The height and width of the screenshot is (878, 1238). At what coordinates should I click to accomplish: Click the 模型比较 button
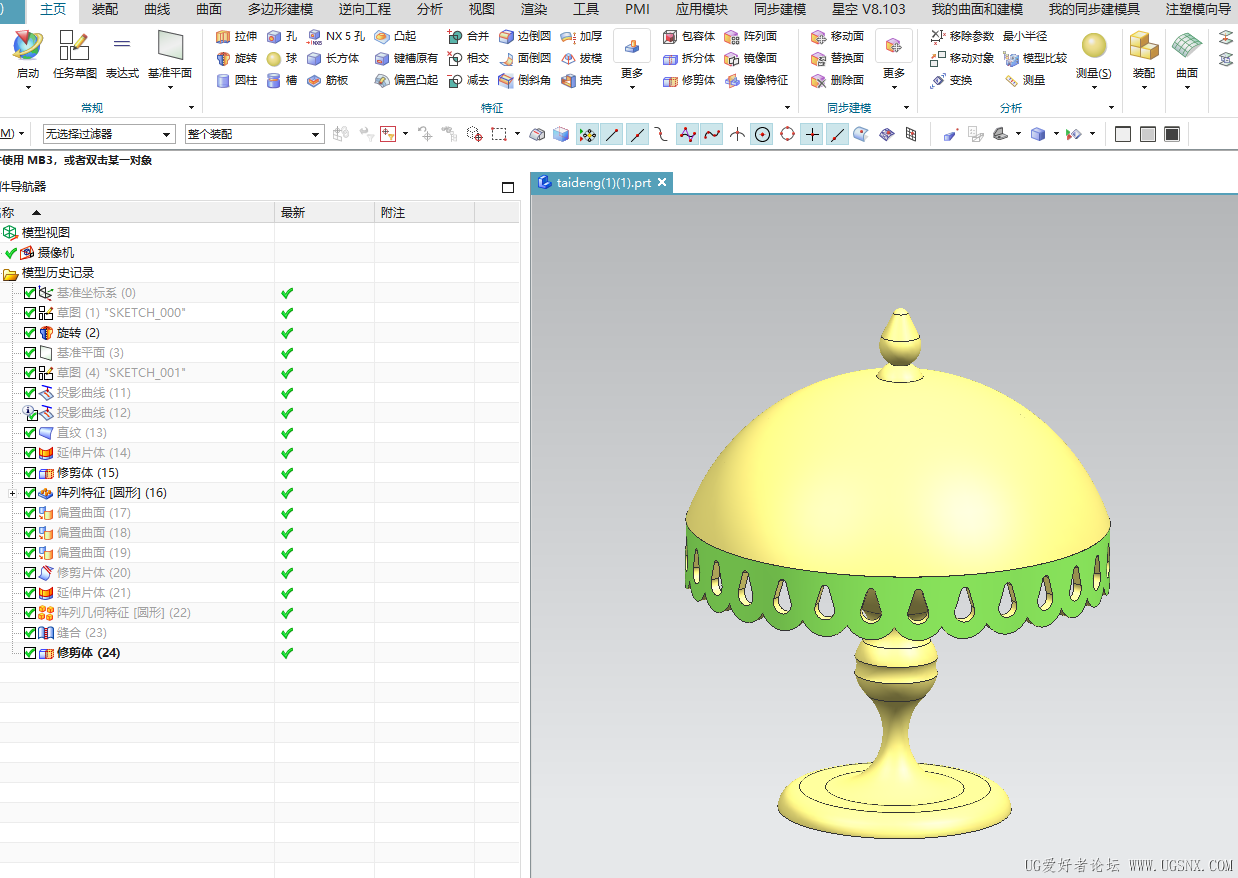tap(1035, 58)
